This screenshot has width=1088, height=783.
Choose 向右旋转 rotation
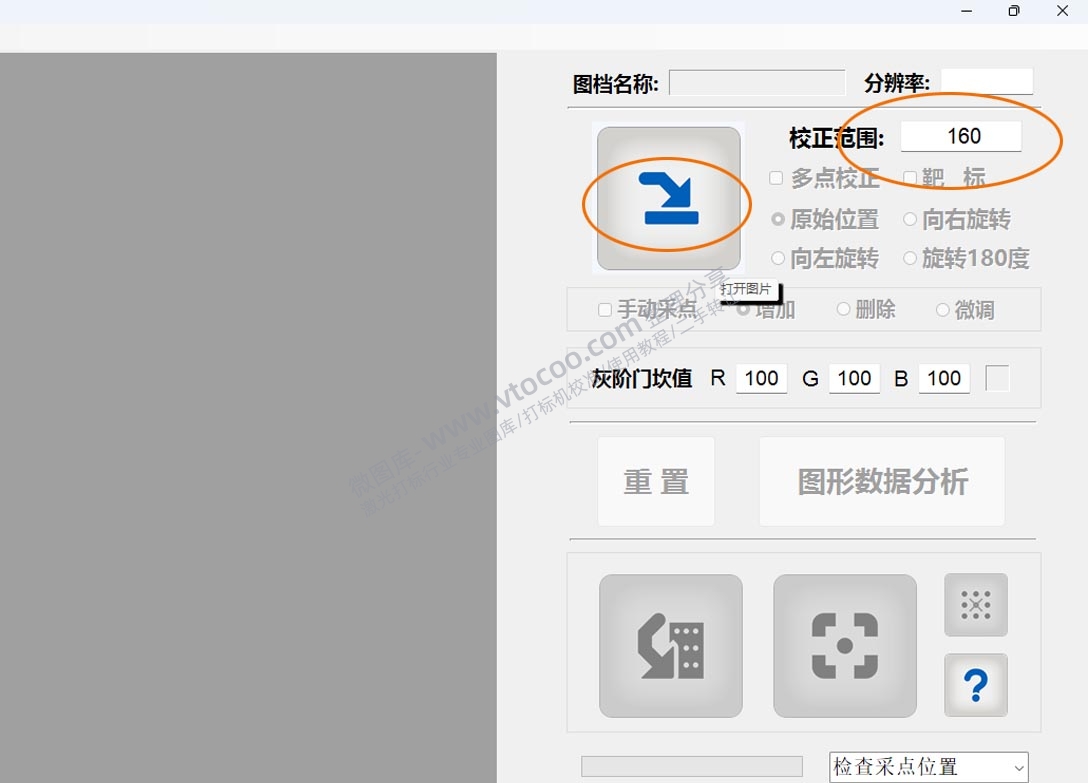pyautogui.click(x=910, y=219)
